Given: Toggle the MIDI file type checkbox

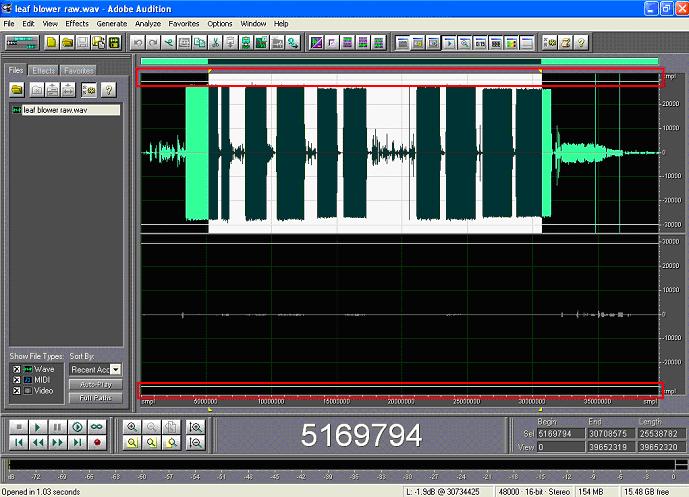Looking at the screenshot, I should point(16,380).
